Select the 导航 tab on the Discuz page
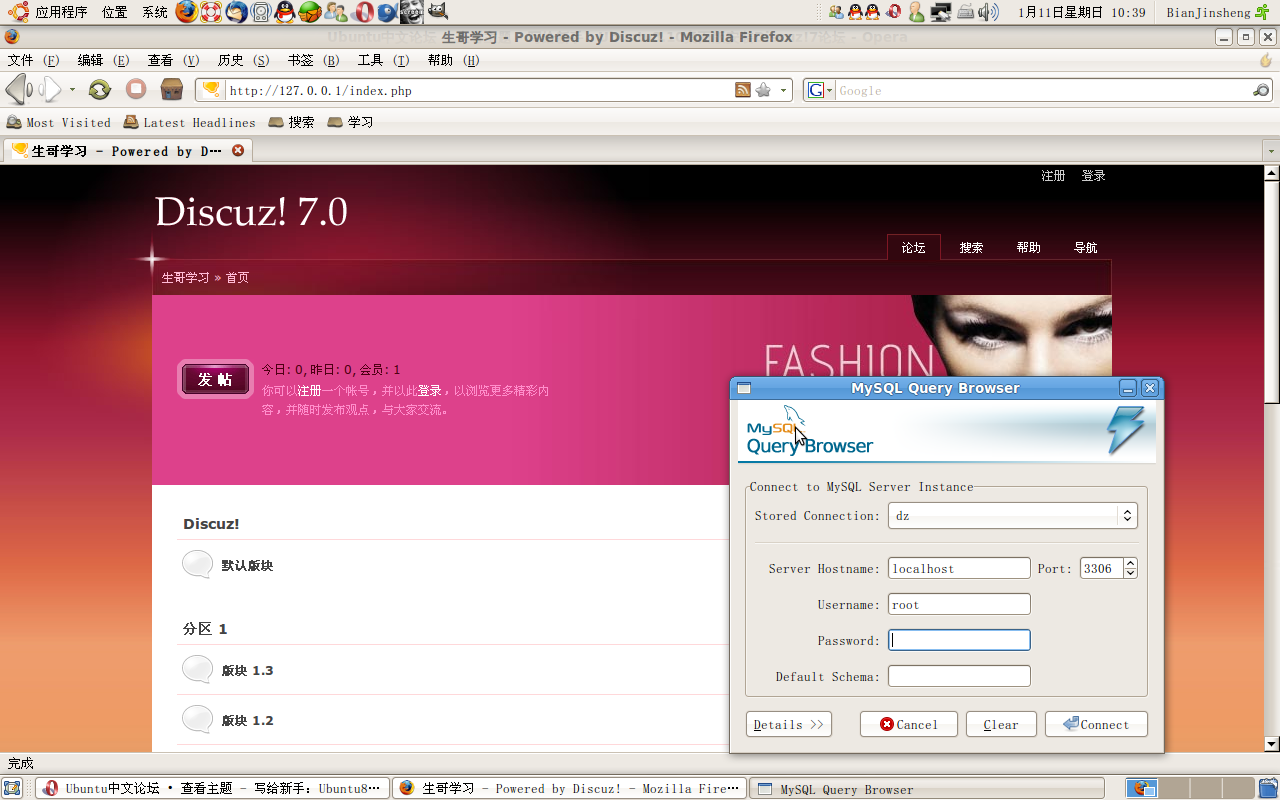The image size is (1280, 800). tap(1086, 247)
